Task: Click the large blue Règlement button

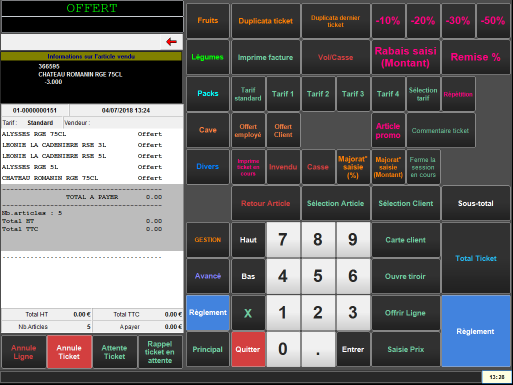Action: pos(476,331)
